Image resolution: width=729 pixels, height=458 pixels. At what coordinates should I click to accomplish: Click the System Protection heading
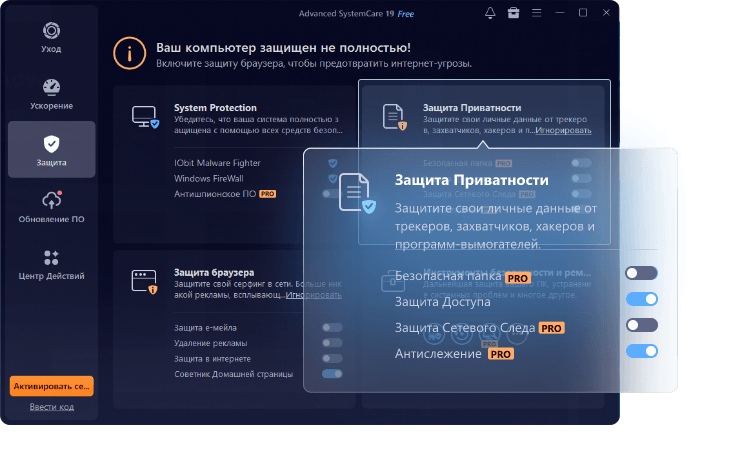point(215,108)
